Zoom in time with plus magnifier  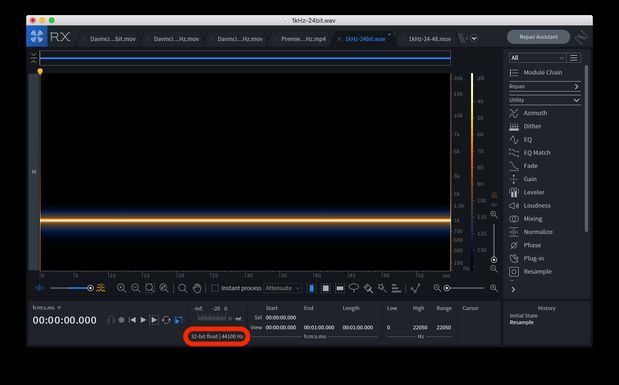(121, 288)
